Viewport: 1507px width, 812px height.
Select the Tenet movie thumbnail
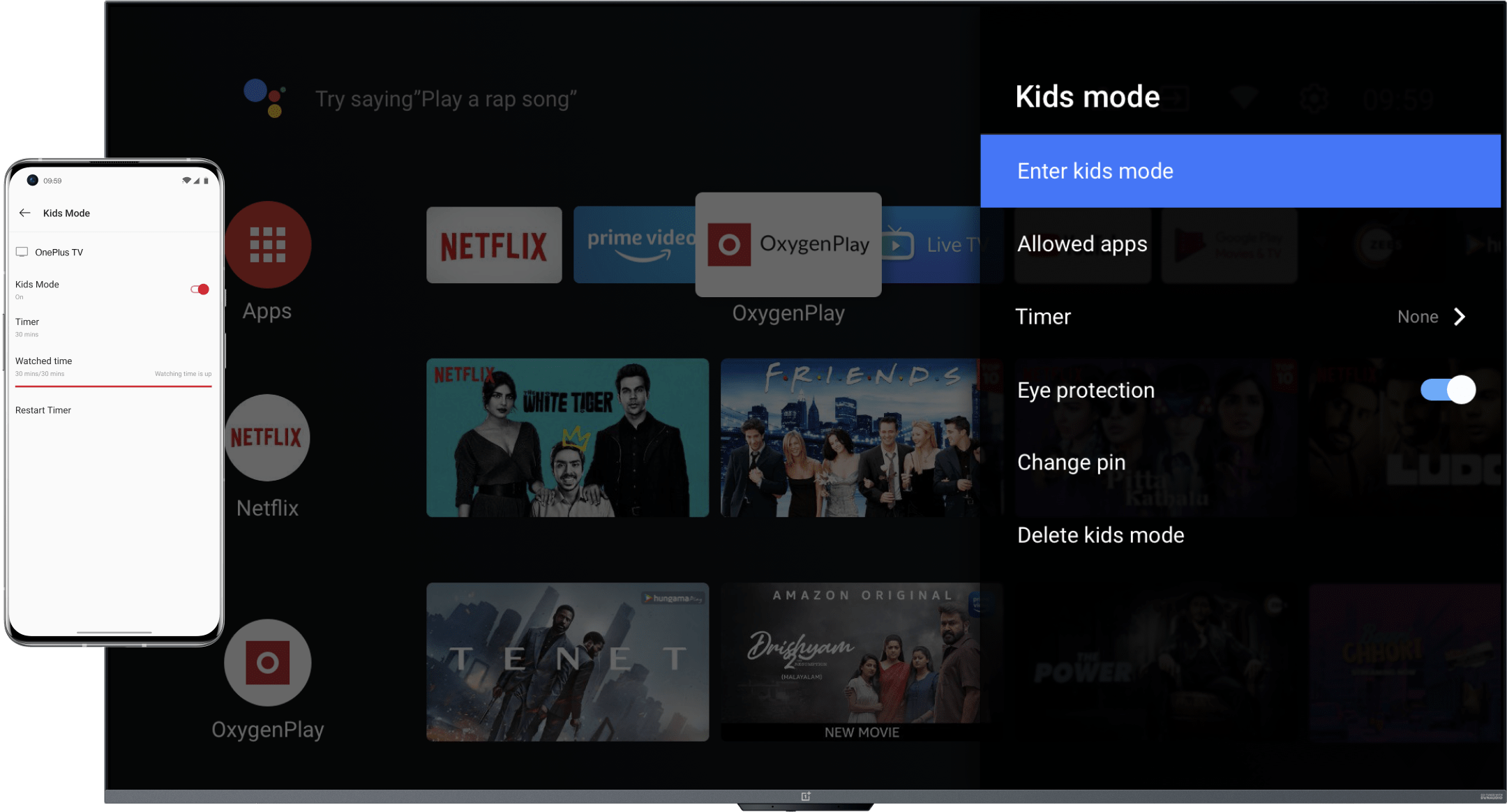pyautogui.click(x=567, y=661)
